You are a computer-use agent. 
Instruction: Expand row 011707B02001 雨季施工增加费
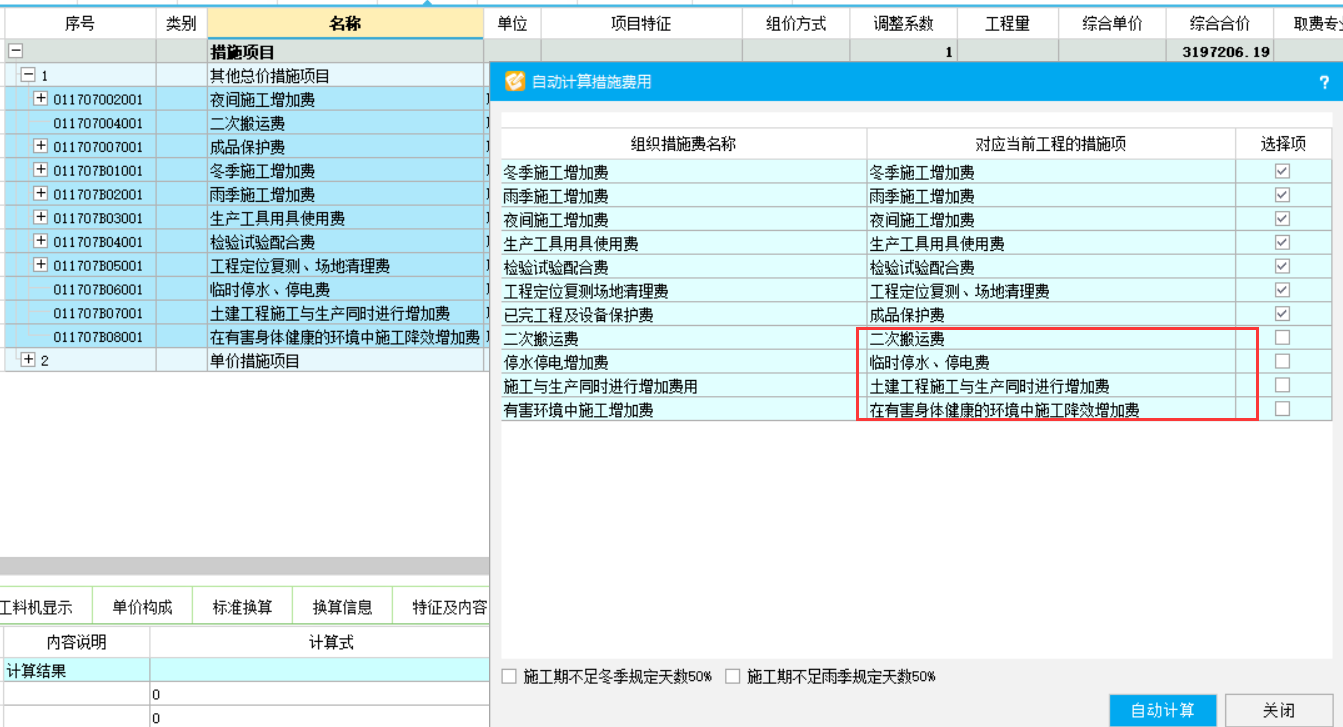(x=41, y=193)
